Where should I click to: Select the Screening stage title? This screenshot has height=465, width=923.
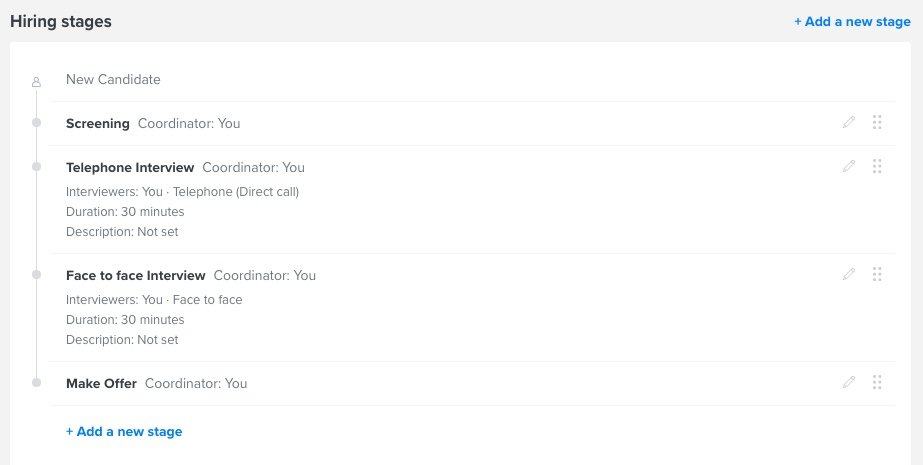point(98,124)
